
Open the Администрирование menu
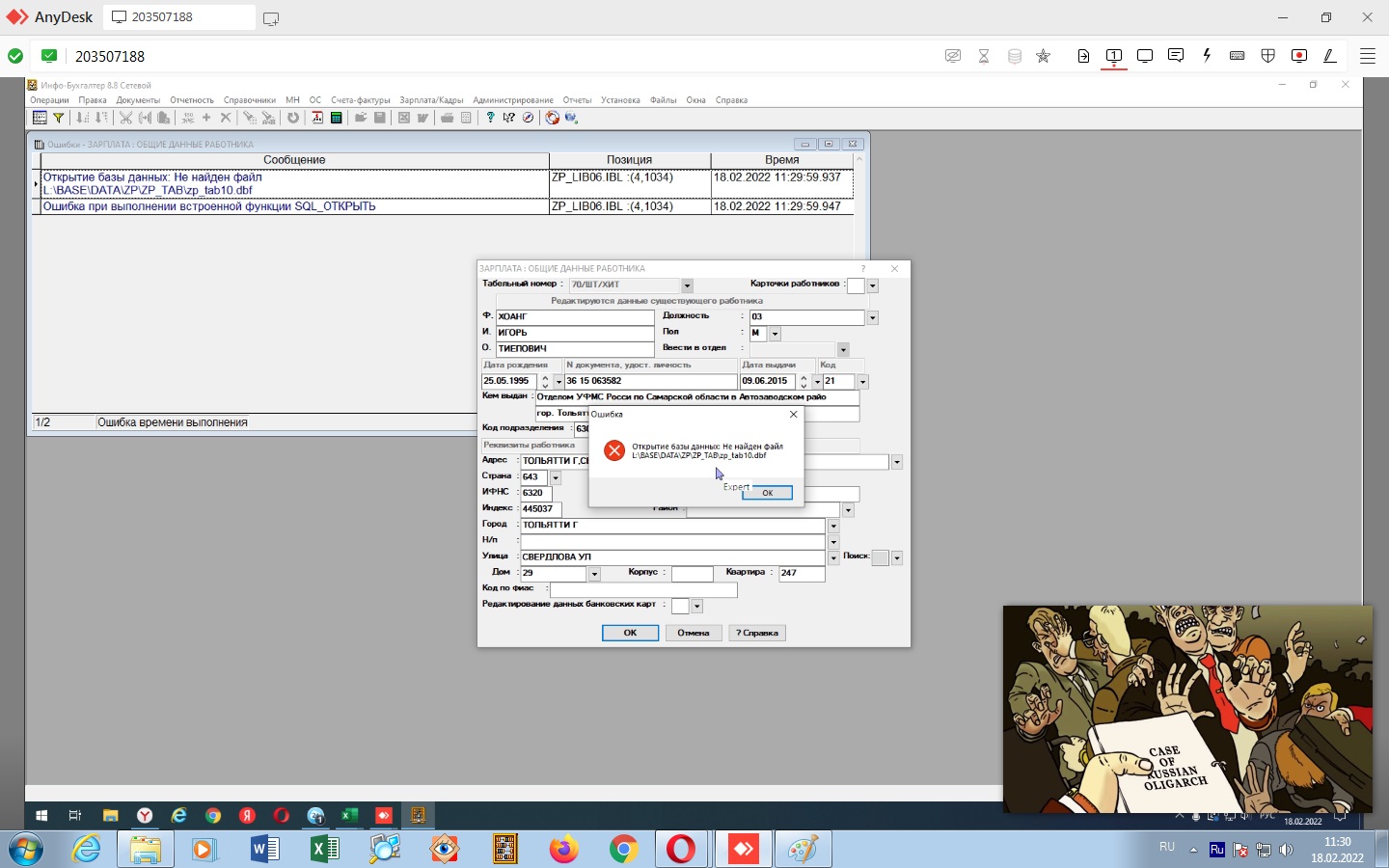click(513, 100)
